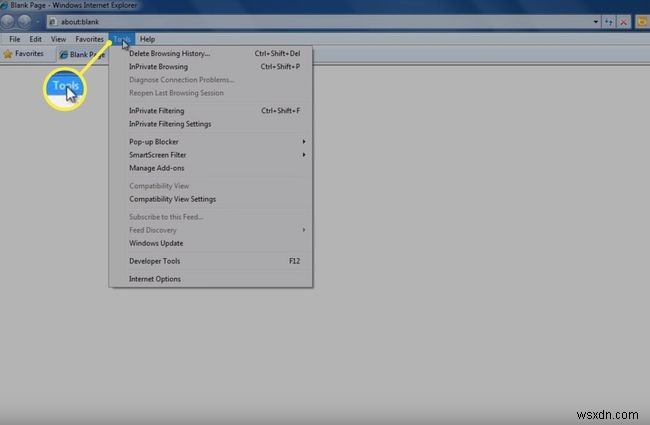Click the page icon beside about:blank

53,22
